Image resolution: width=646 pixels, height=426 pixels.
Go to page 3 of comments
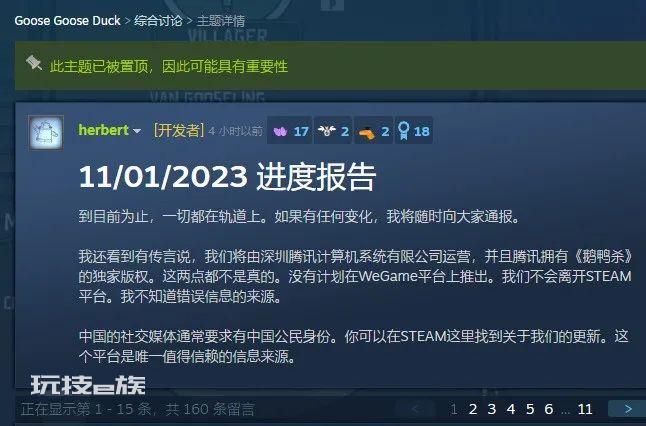click(492, 409)
